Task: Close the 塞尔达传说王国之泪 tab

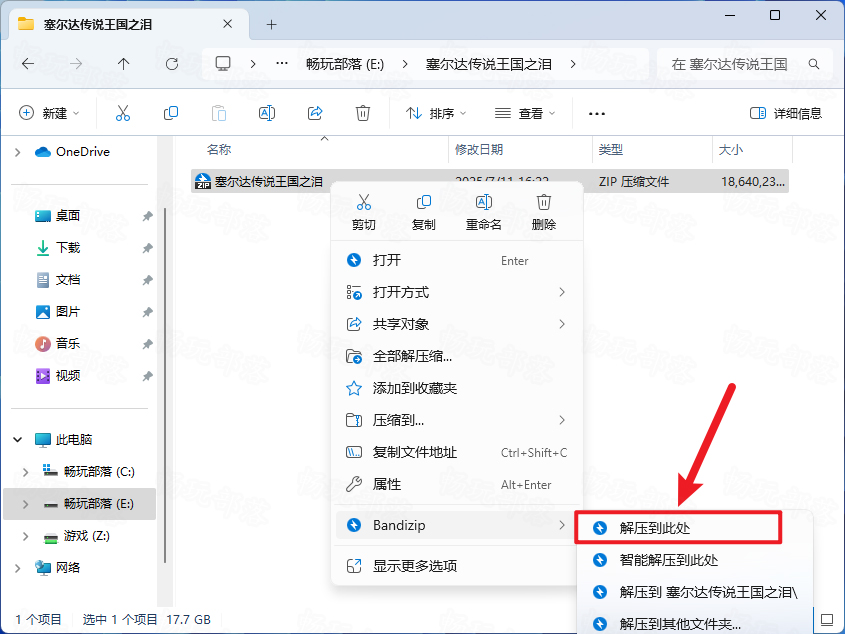Action: 227,24
